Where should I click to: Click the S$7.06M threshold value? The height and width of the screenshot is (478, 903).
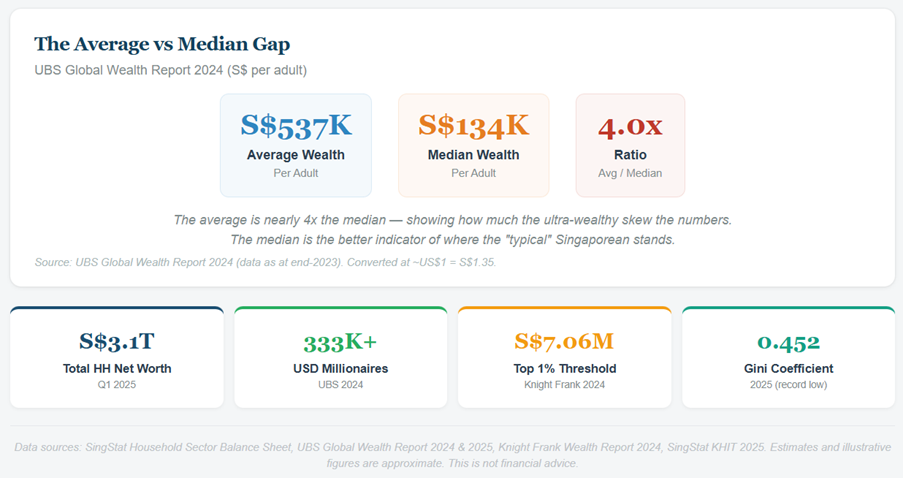click(x=564, y=342)
